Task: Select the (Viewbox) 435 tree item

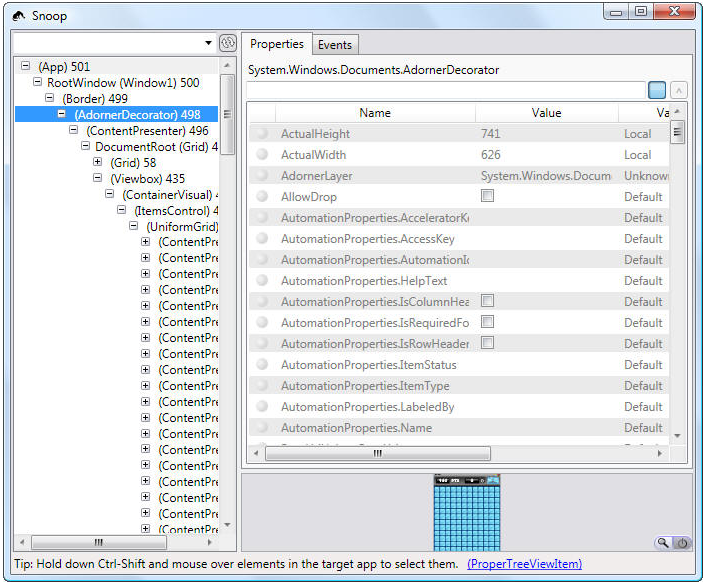Action: (x=148, y=179)
